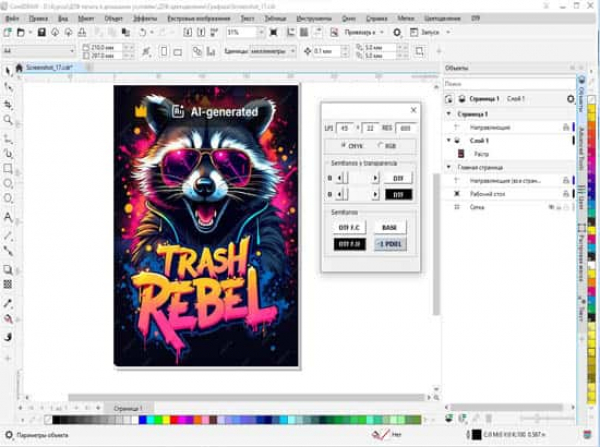Open the Options gear in standard toolbar
Screen dimensions: 600x447
click(x=397, y=33)
